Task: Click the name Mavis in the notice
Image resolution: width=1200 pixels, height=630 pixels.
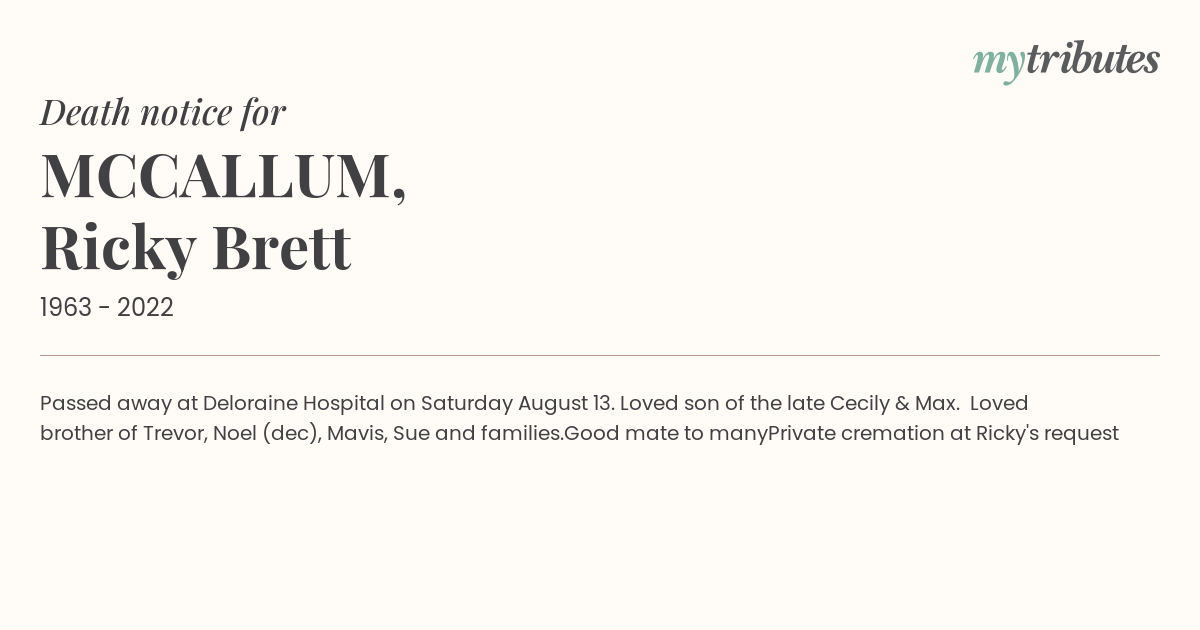Action: (x=355, y=434)
